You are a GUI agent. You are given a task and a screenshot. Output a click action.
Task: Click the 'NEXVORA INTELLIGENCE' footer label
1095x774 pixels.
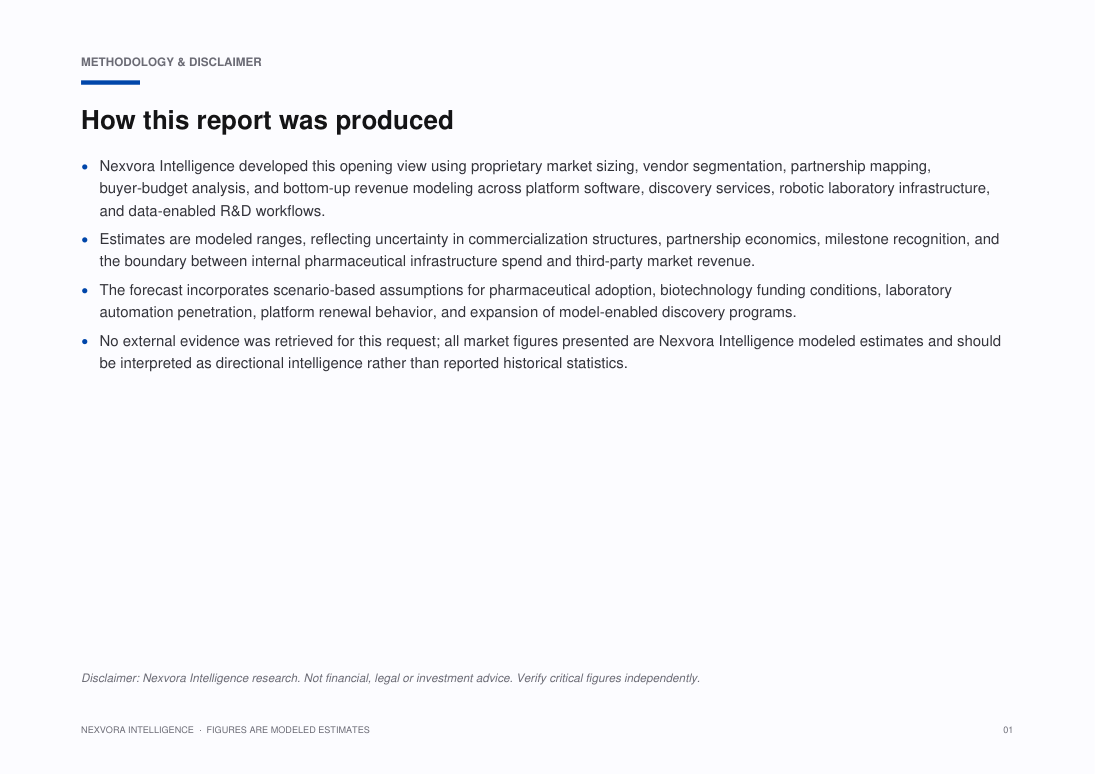137,730
